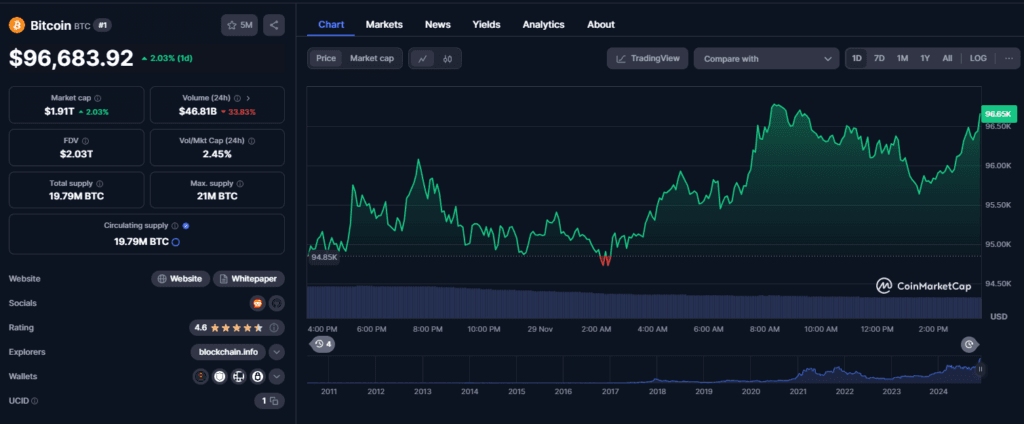1024x424 pixels.
Task: Switch to the Analytics tab
Action: point(543,24)
